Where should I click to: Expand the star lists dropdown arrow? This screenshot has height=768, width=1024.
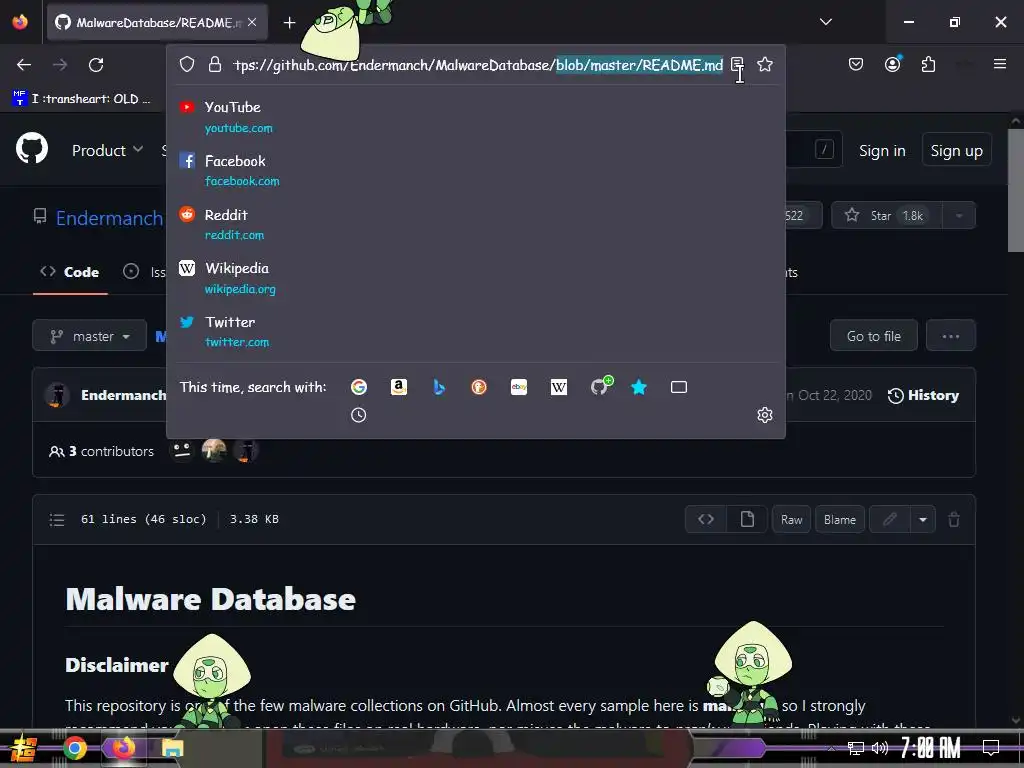click(x=959, y=216)
